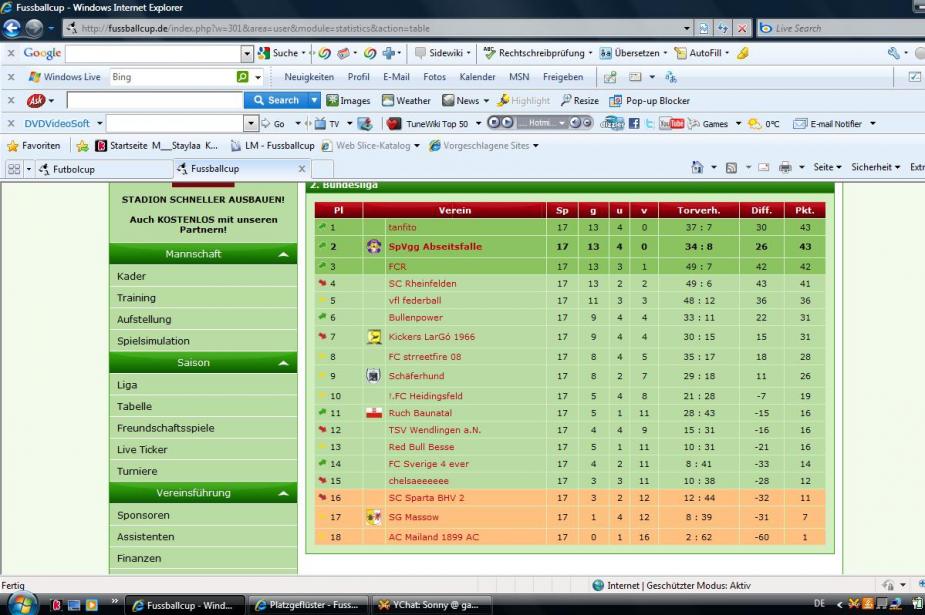The height and width of the screenshot is (615, 925).
Task: Switch to the Futbolcup browser tab
Action: (73, 169)
